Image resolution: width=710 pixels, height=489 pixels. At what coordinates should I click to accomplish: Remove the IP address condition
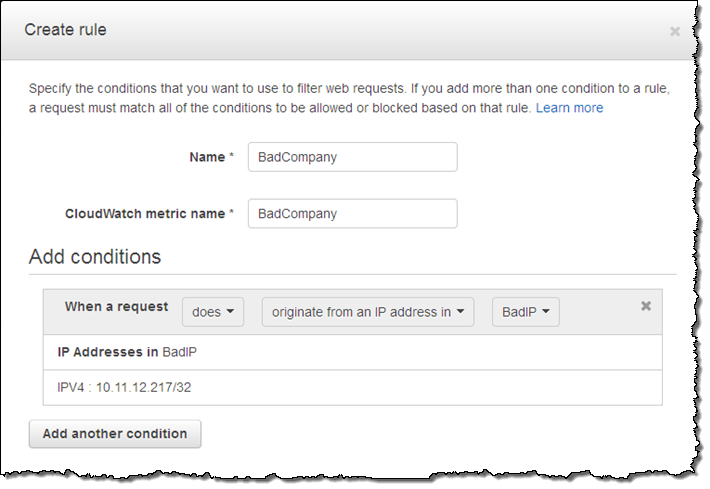click(x=646, y=306)
